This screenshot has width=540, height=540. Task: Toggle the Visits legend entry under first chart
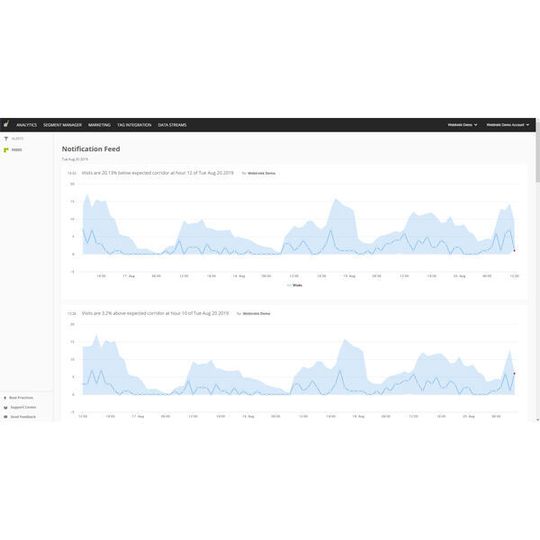pos(295,285)
